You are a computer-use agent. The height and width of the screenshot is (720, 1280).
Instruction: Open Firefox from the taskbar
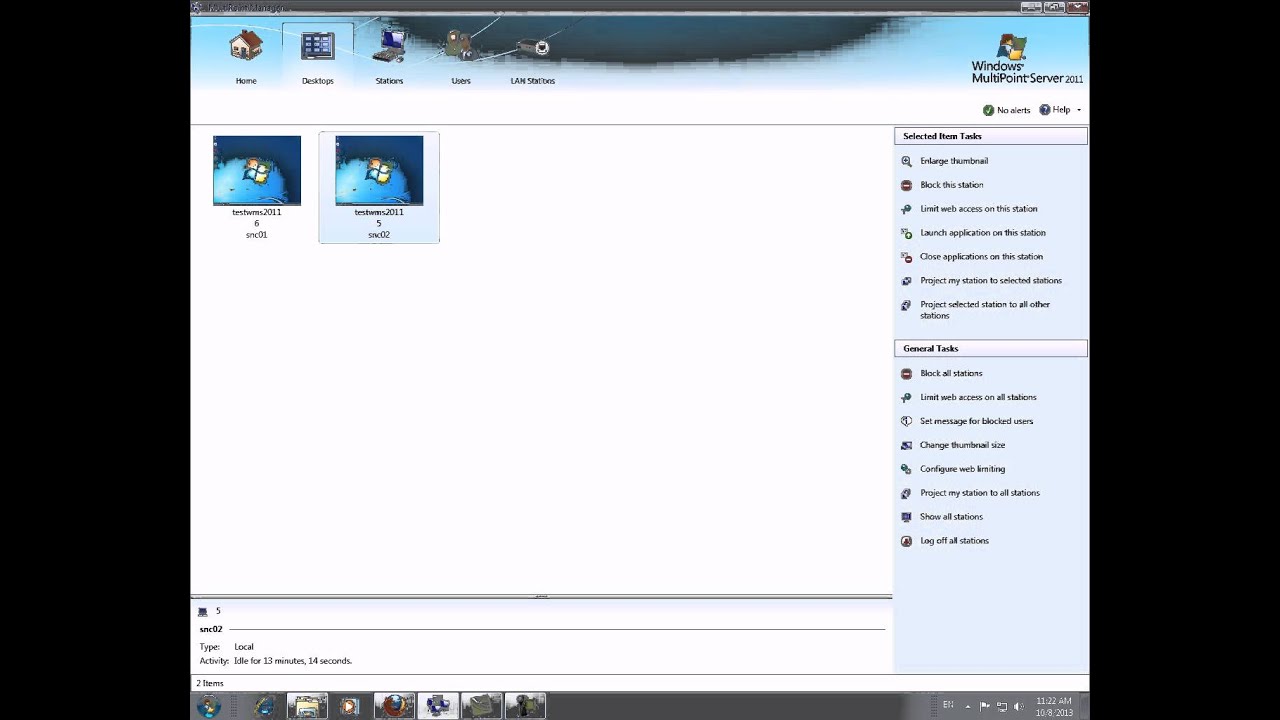click(394, 706)
